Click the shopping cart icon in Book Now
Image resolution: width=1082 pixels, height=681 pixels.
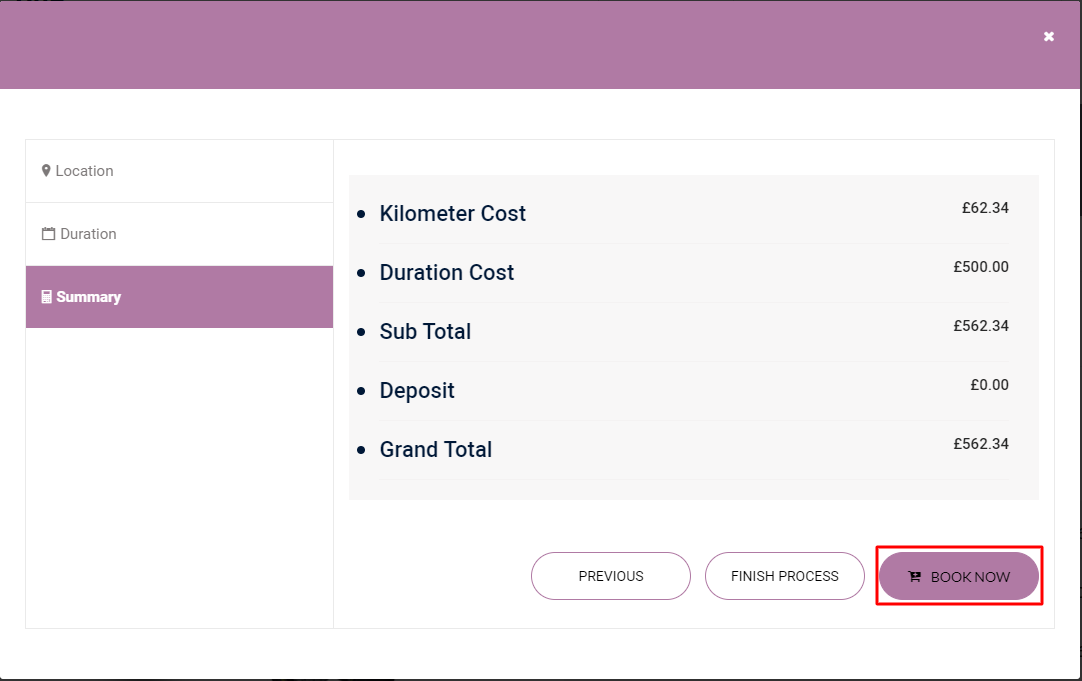point(914,577)
